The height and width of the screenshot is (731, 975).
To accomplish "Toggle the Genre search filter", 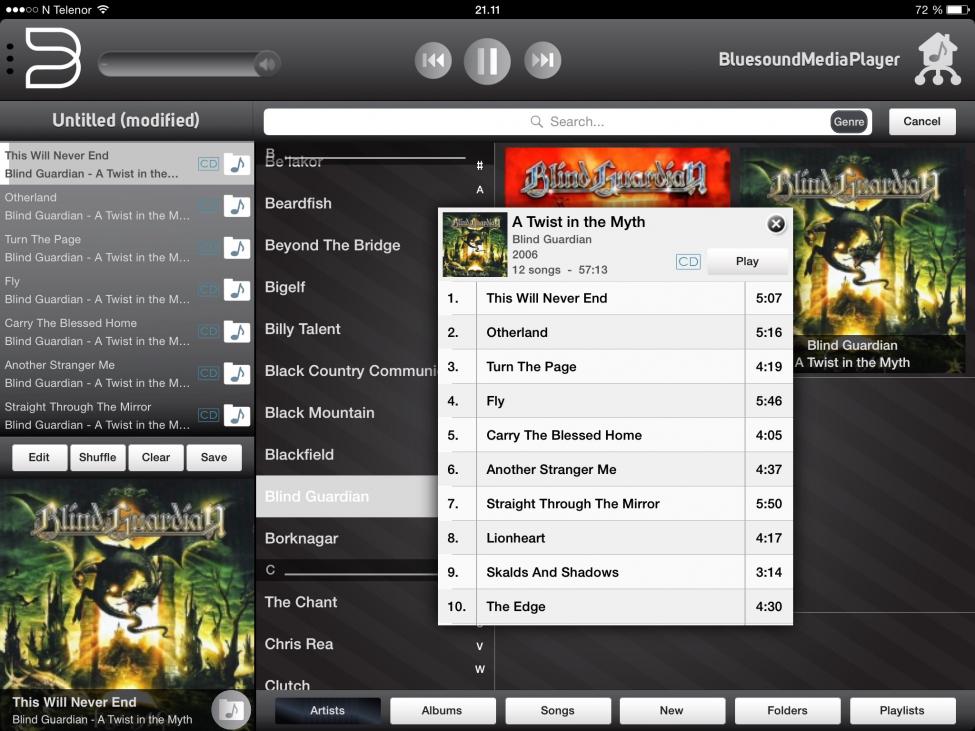I will tap(849, 122).
